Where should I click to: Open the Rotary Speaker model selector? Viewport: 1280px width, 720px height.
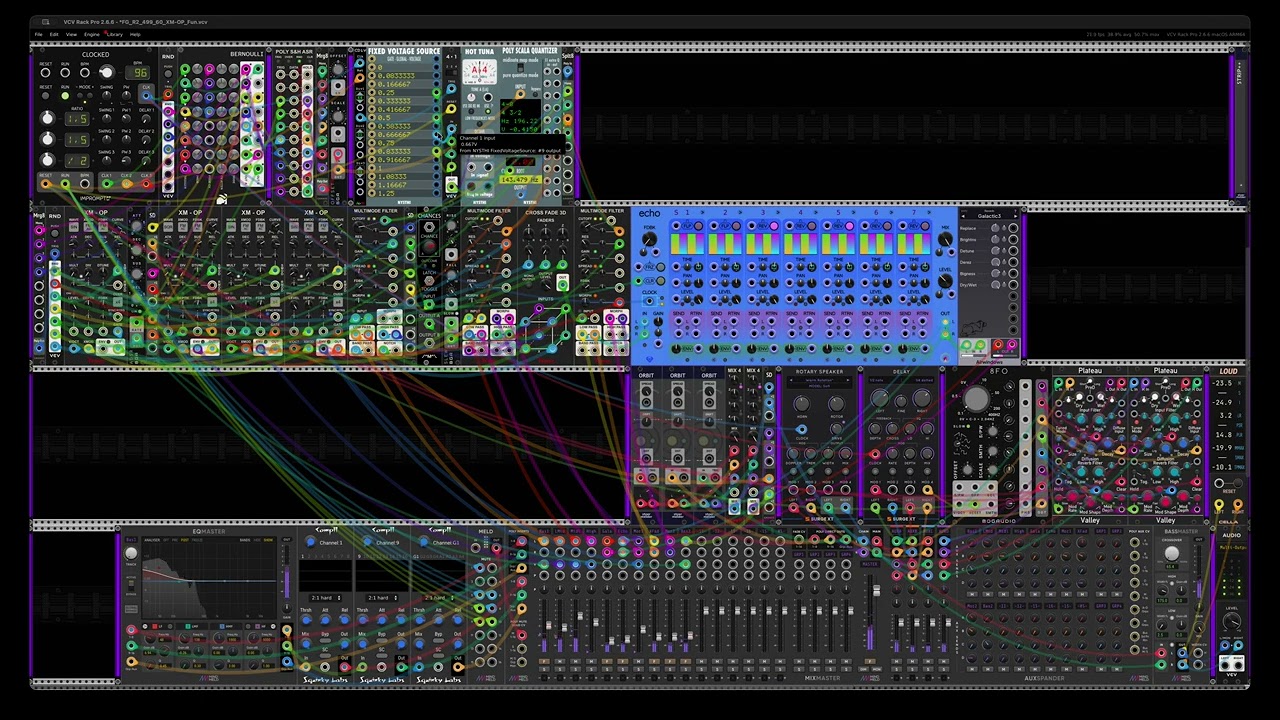point(819,381)
